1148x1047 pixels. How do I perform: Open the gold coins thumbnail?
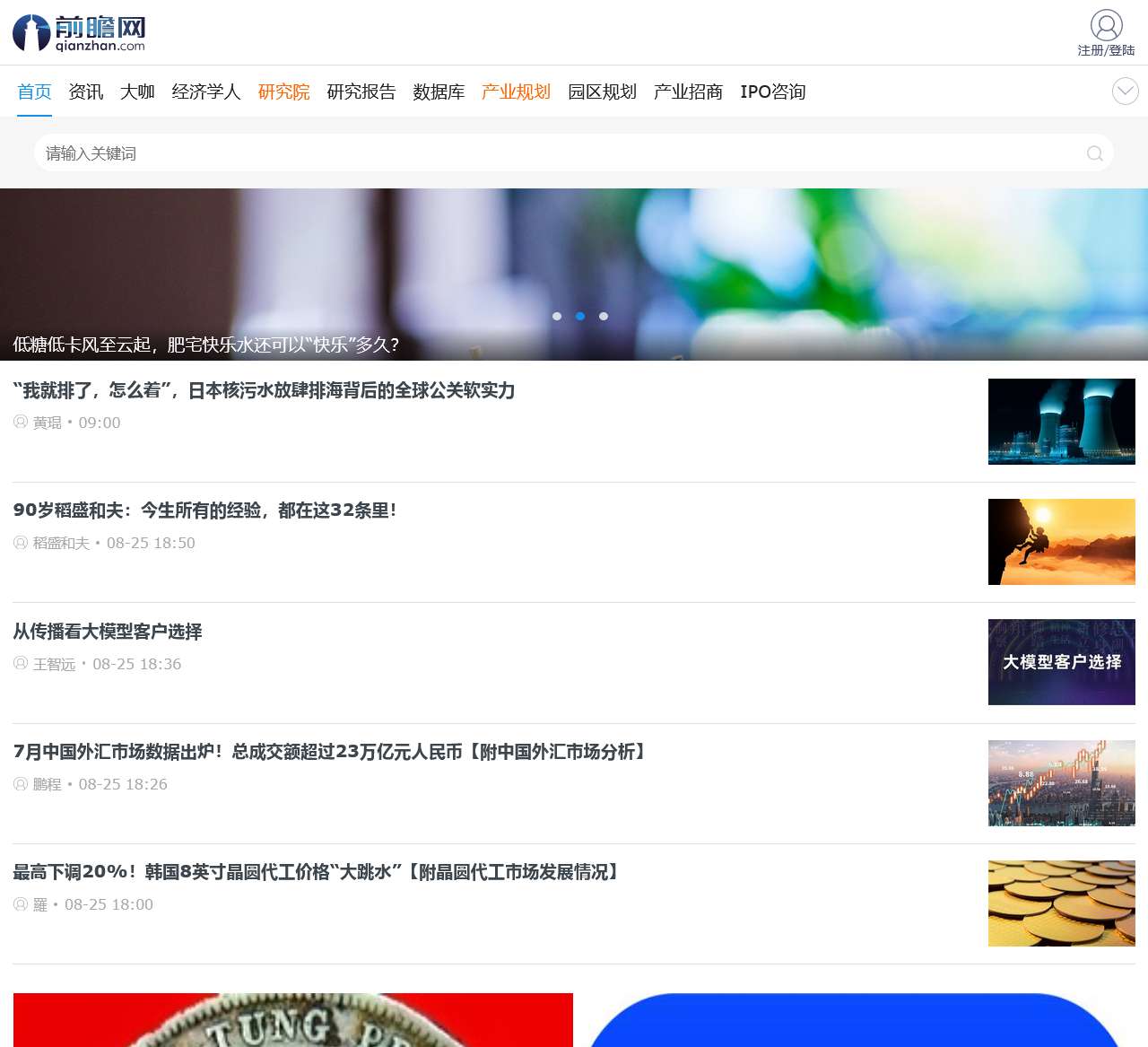point(1061,903)
